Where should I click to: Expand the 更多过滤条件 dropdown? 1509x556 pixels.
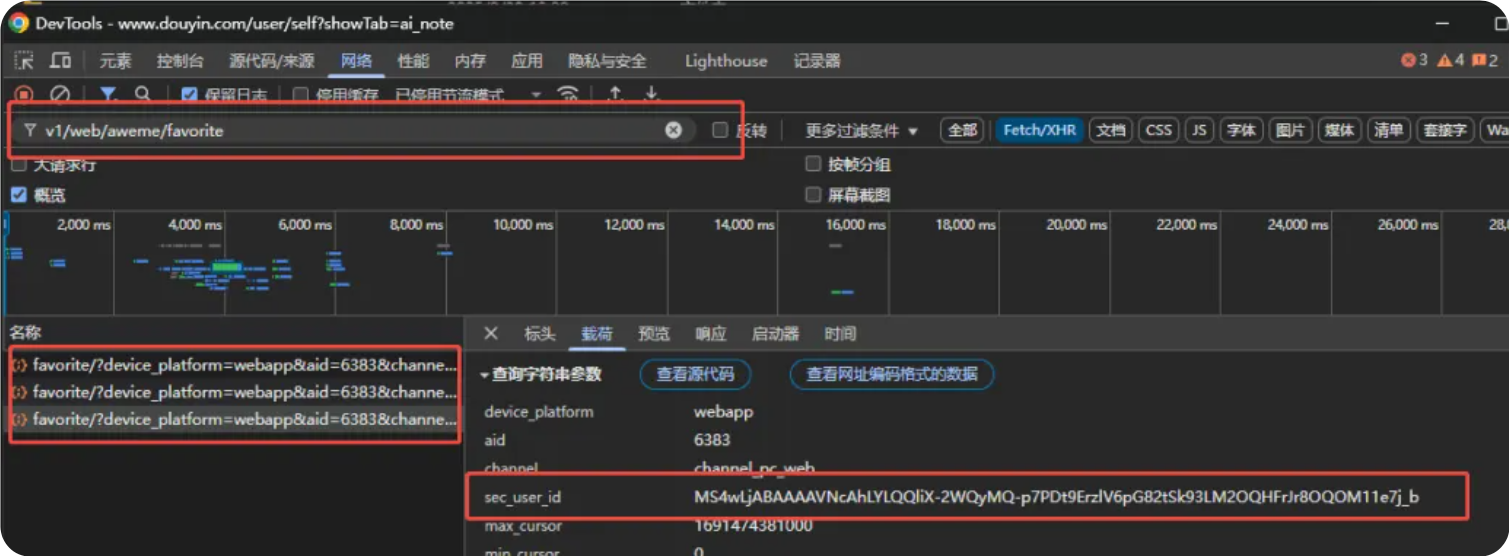point(861,131)
